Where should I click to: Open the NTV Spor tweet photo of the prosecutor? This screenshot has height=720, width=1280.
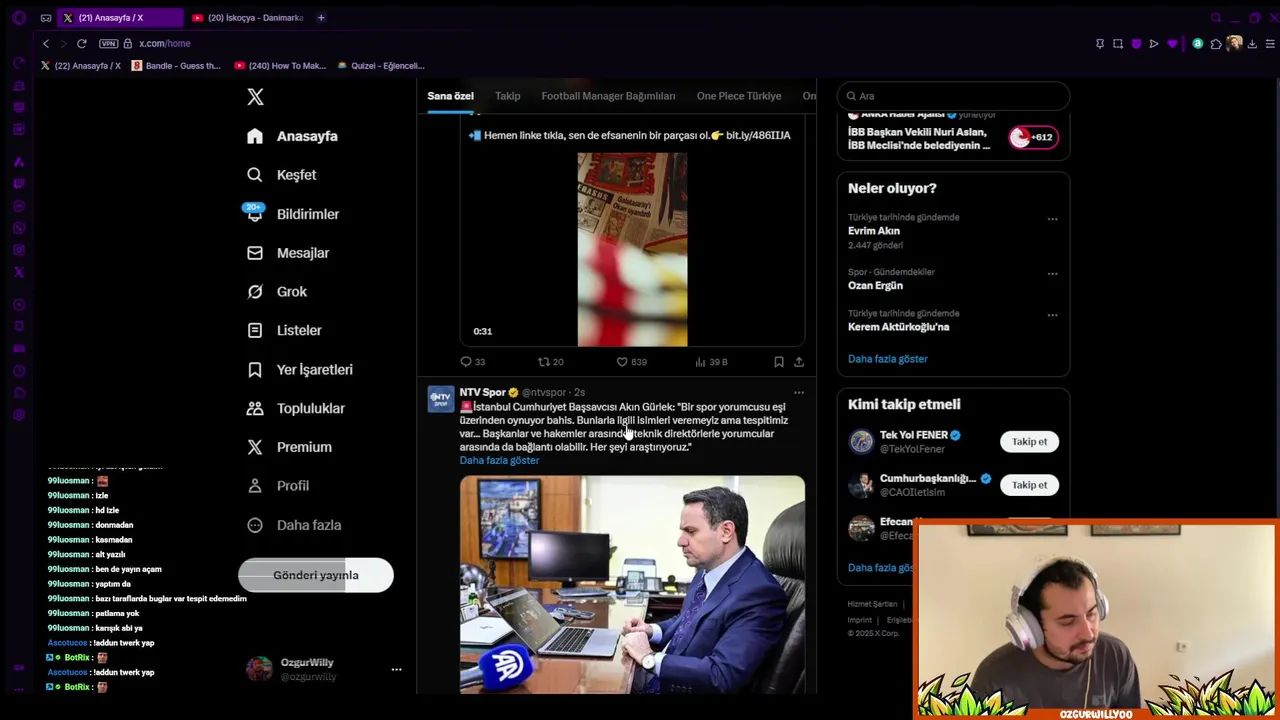(632, 584)
